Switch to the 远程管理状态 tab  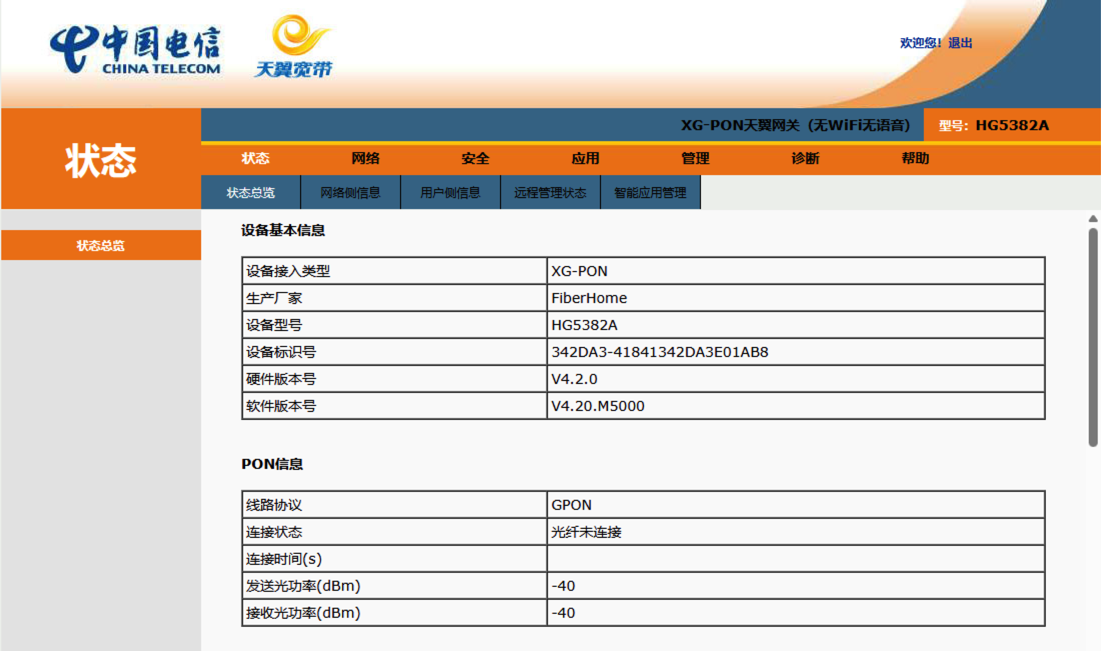coord(550,192)
